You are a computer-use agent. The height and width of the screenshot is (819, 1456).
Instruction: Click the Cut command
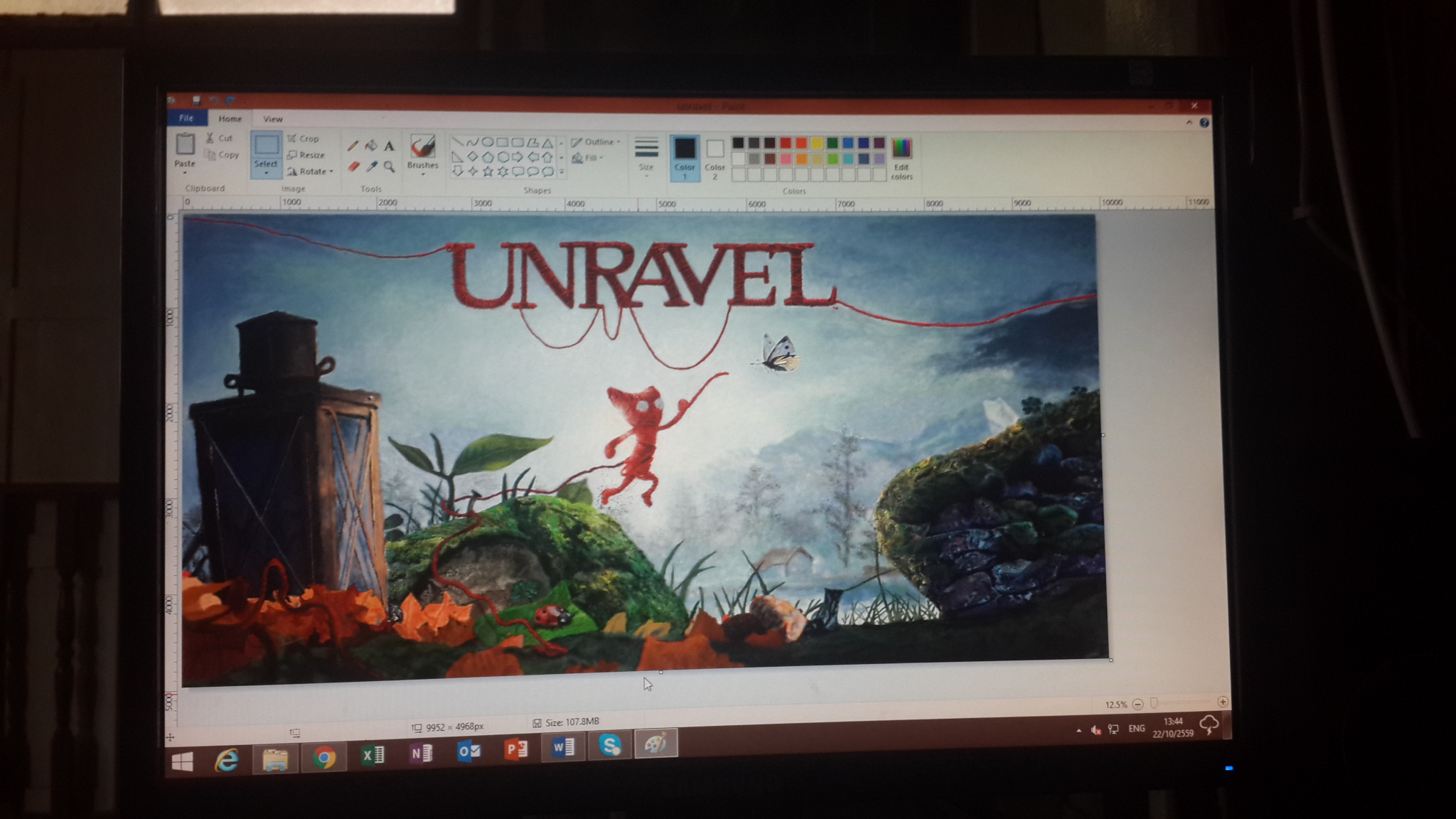click(219, 138)
